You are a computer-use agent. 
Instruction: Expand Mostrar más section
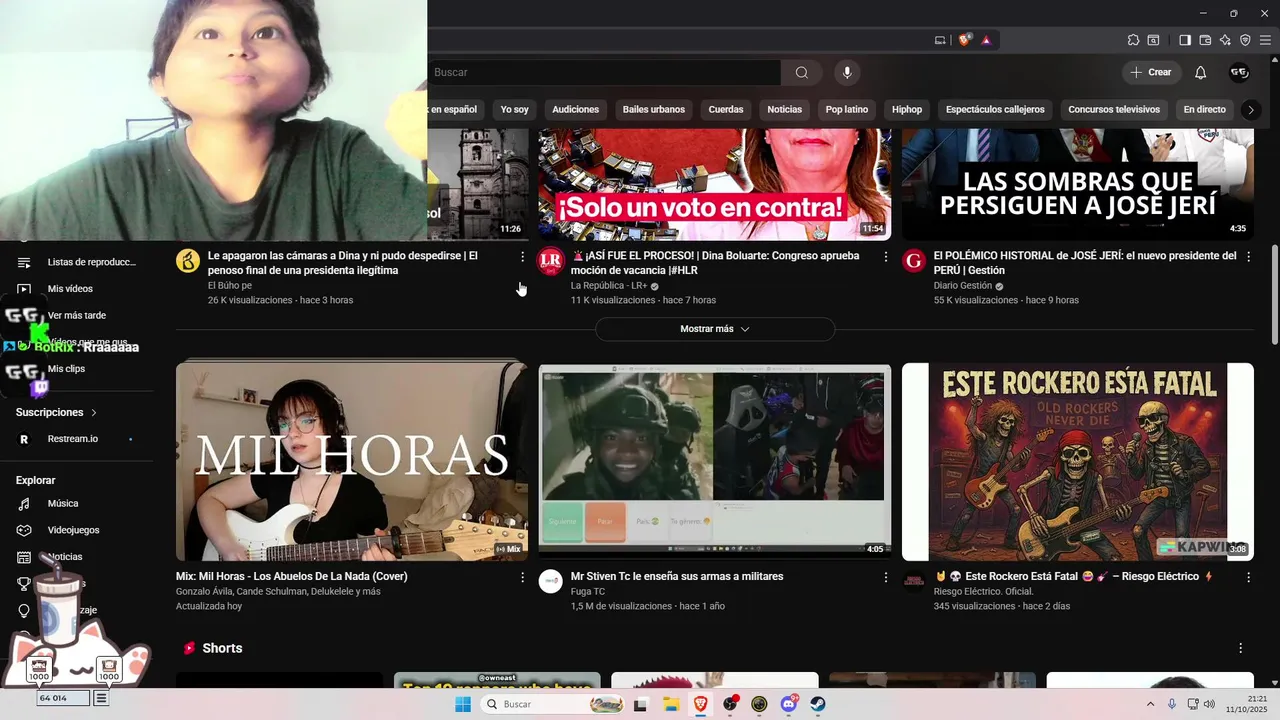(x=715, y=329)
